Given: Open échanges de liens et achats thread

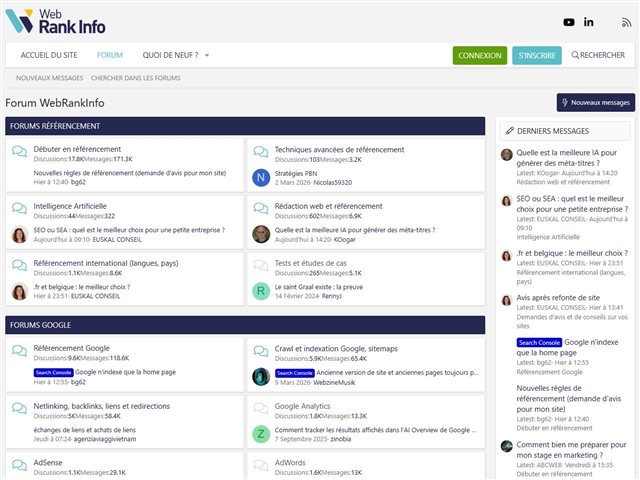Looking at the screenshot, I should [84, 430].
